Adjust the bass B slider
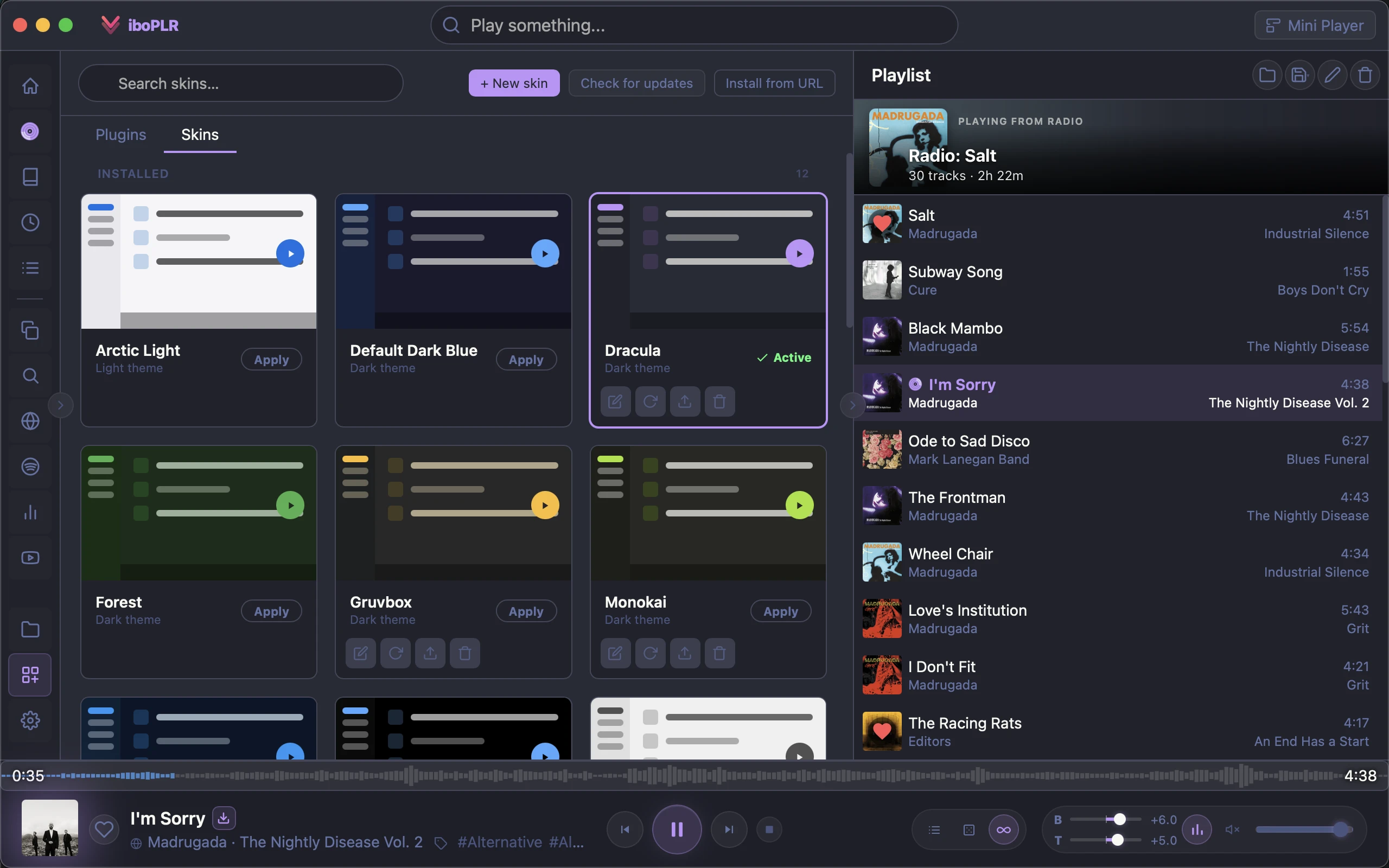This screenshot has width=1389, height=868. tap(1105, 819)
